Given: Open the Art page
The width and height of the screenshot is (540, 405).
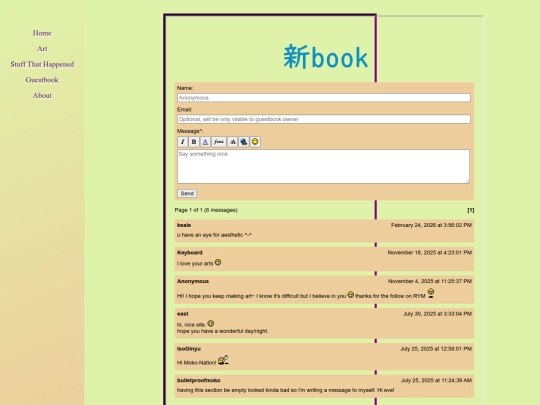Looking at the screenshot, I should click(42, 49).
